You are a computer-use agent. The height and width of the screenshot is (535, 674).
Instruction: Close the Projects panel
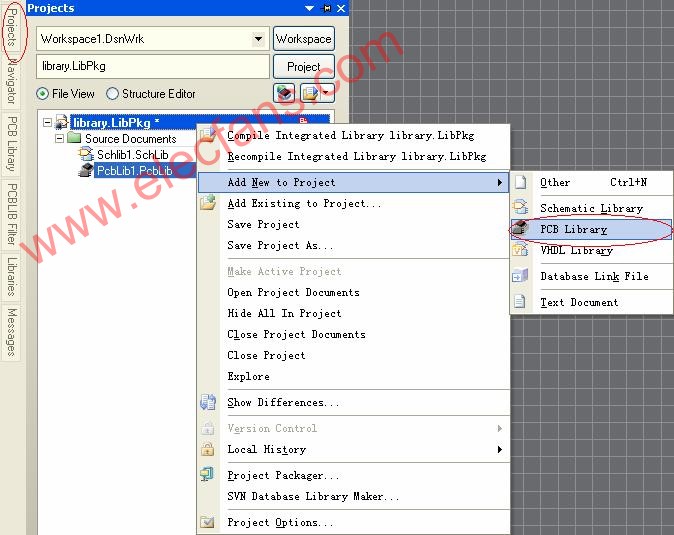point(341,8)
